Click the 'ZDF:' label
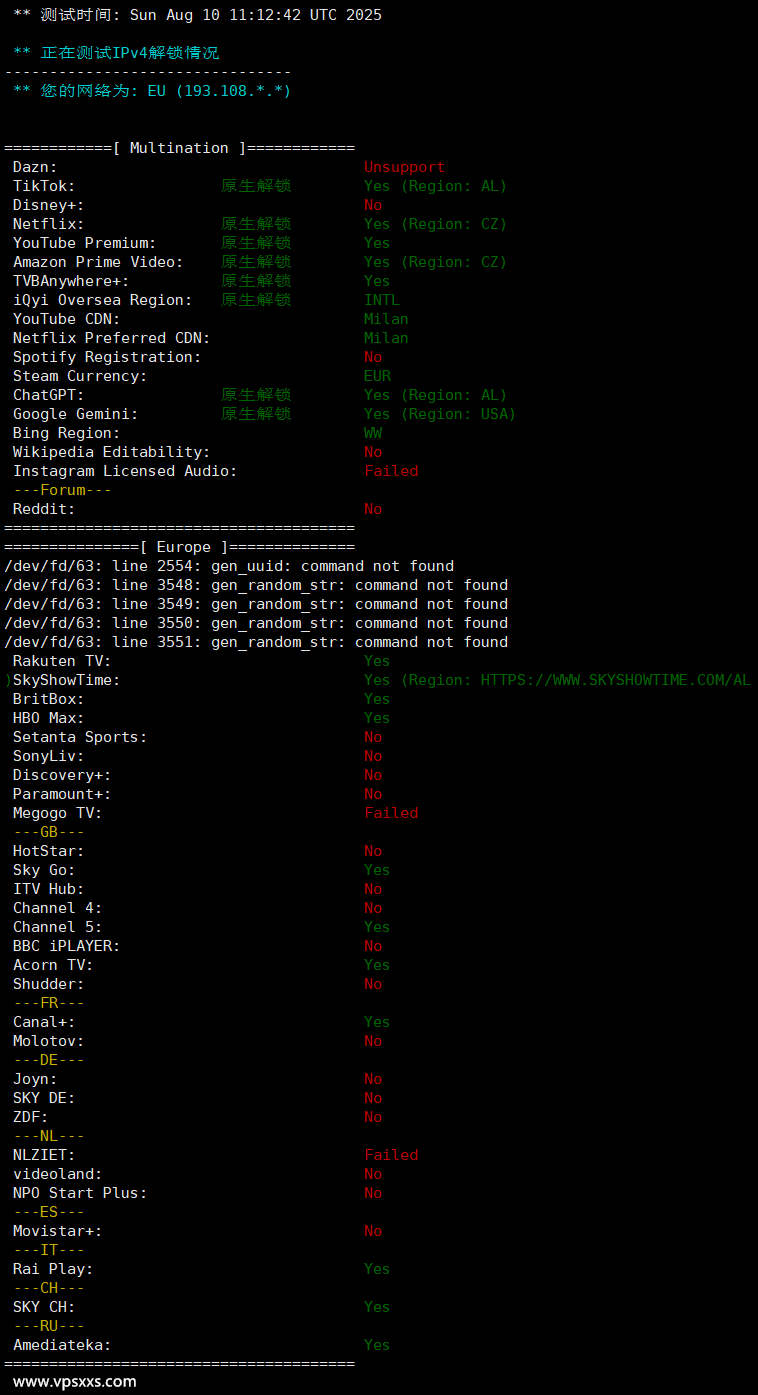Screen dimensions: 758x1395 coord(31,1117)
